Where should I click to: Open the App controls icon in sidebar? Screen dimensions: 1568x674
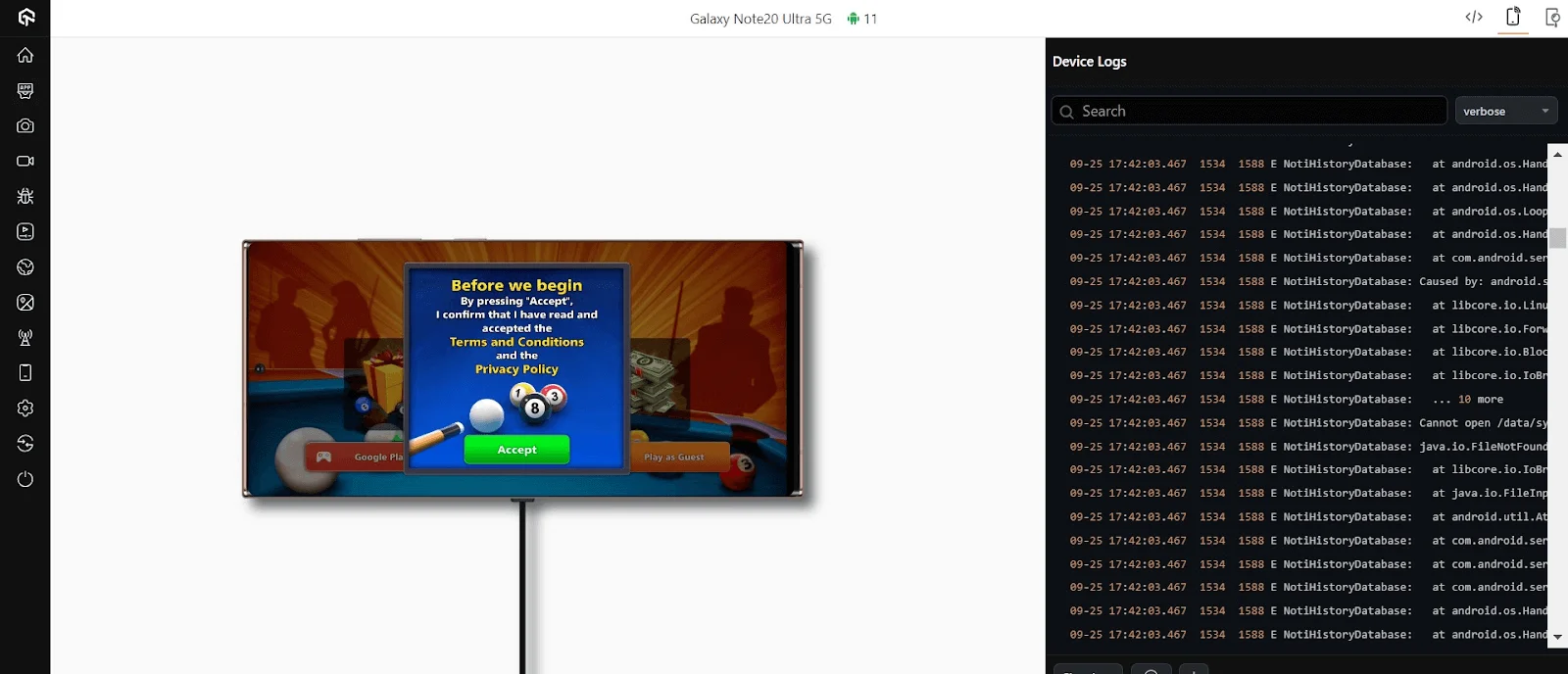[25, 90]
